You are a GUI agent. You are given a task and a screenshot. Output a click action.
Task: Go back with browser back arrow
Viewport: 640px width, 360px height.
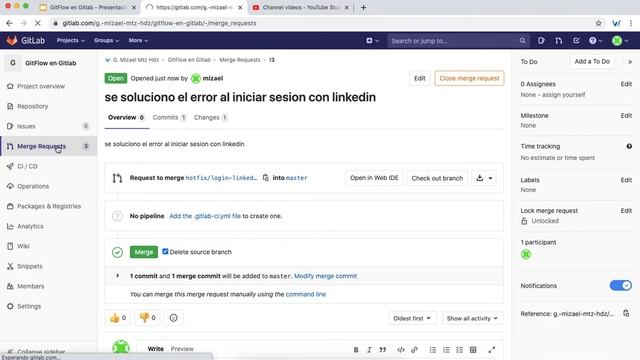coord(9,23)
